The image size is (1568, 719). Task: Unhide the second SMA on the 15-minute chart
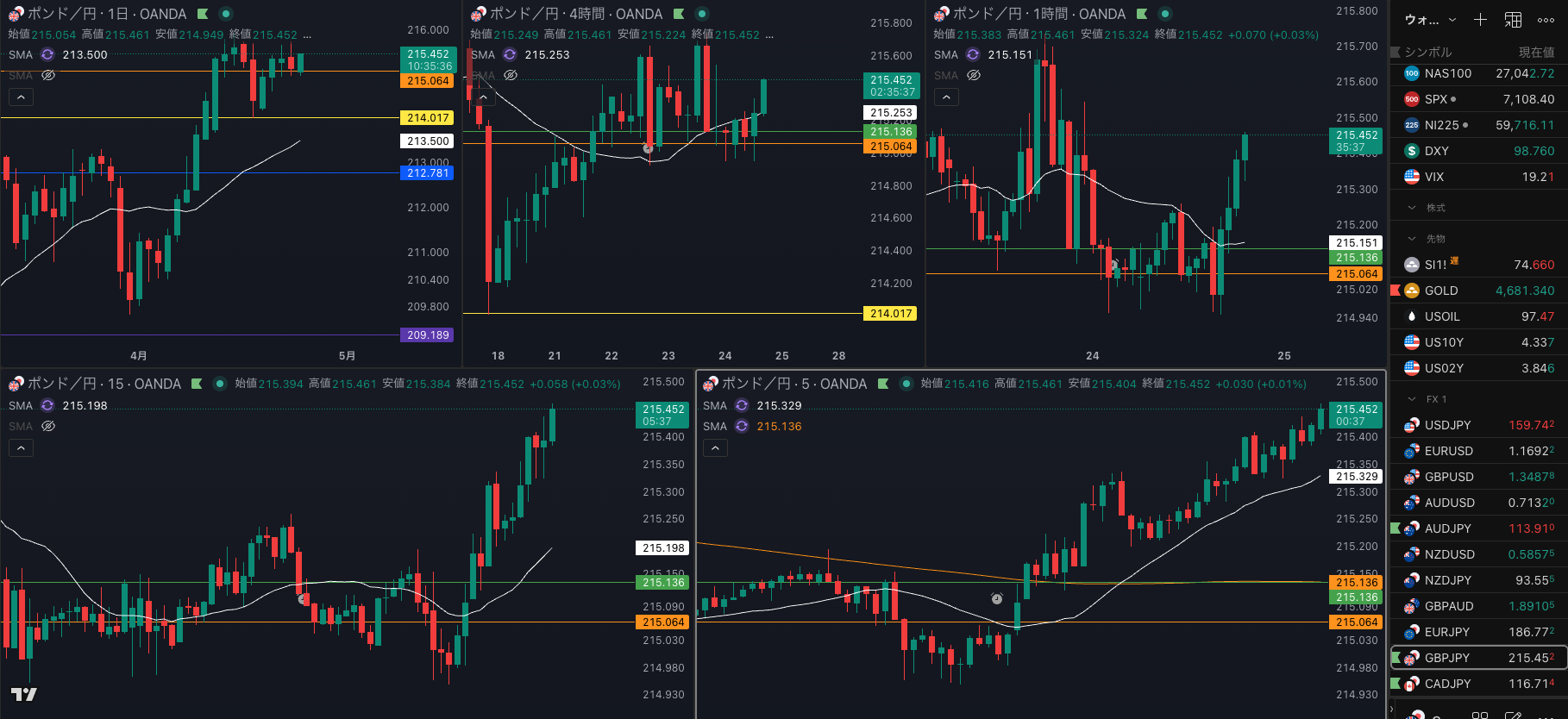[x=48, y=426]
